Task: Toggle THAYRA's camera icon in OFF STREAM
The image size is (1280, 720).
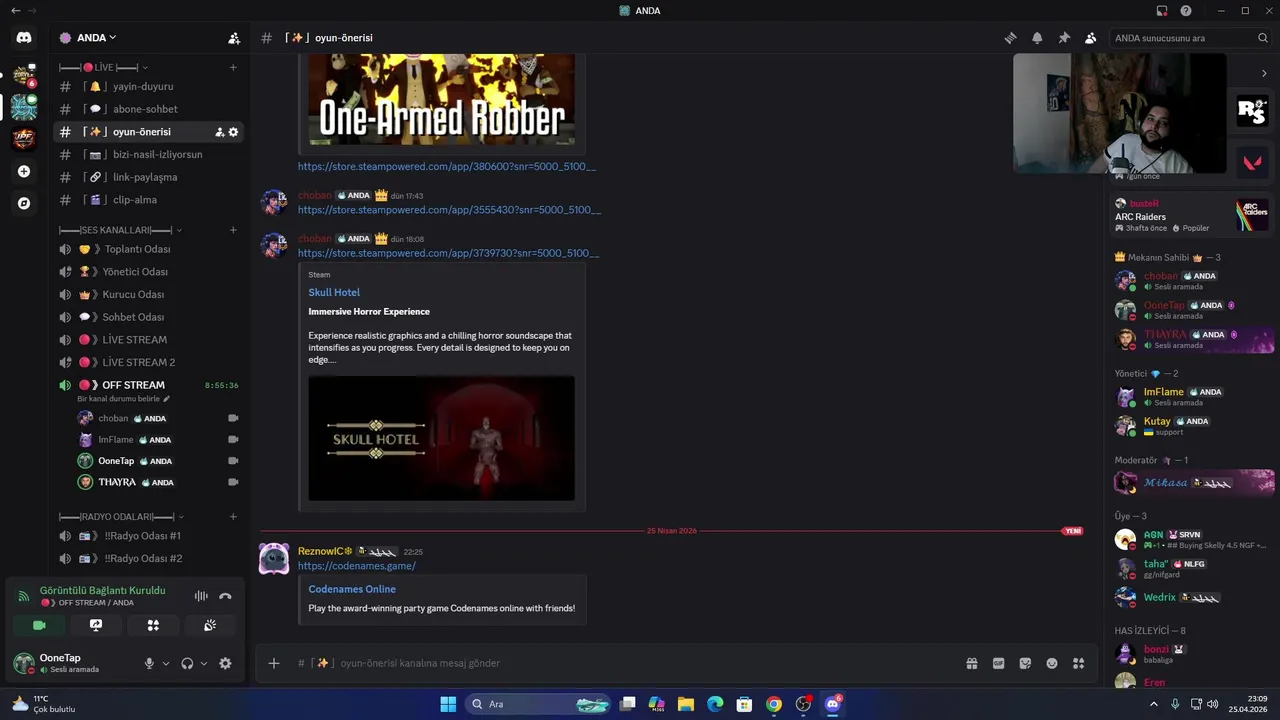Action: 233,482
